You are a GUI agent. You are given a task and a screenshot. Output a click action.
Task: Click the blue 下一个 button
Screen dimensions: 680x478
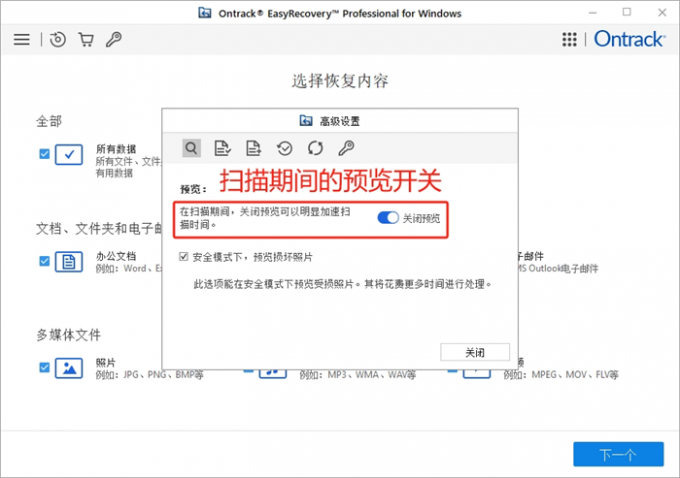(x=618, y=454)
